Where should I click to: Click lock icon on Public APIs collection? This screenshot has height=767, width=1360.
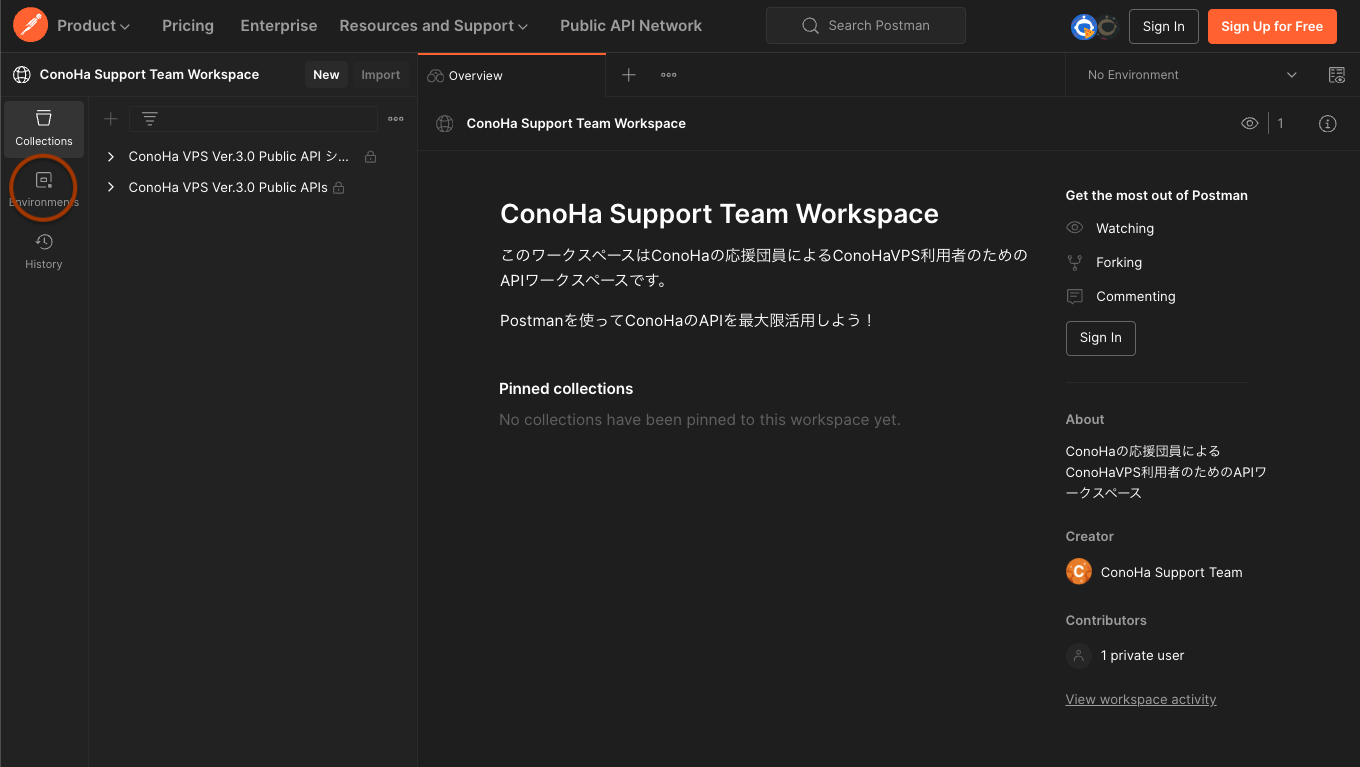coord(339,188)
